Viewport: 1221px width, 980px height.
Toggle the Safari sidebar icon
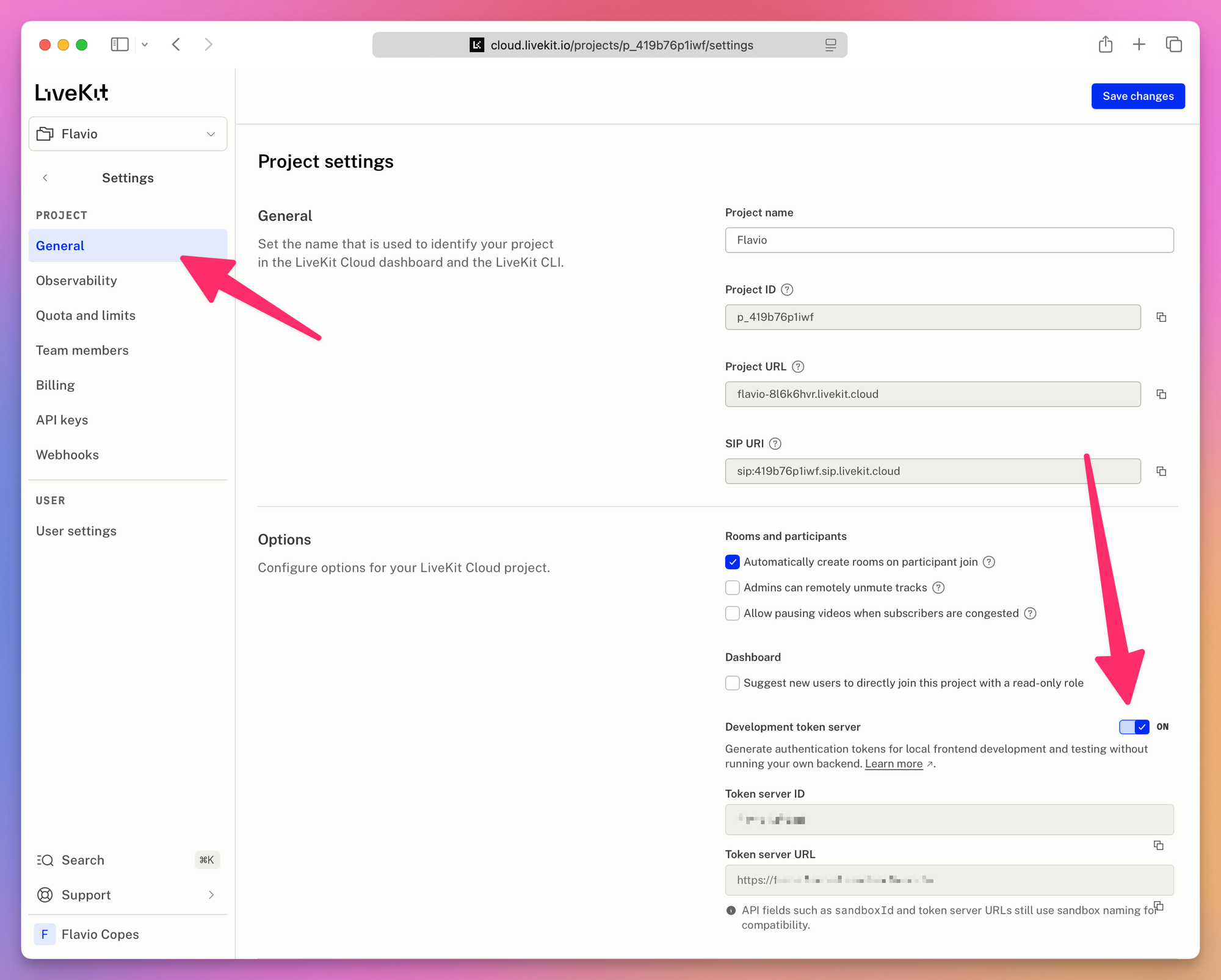pos(120,45)
